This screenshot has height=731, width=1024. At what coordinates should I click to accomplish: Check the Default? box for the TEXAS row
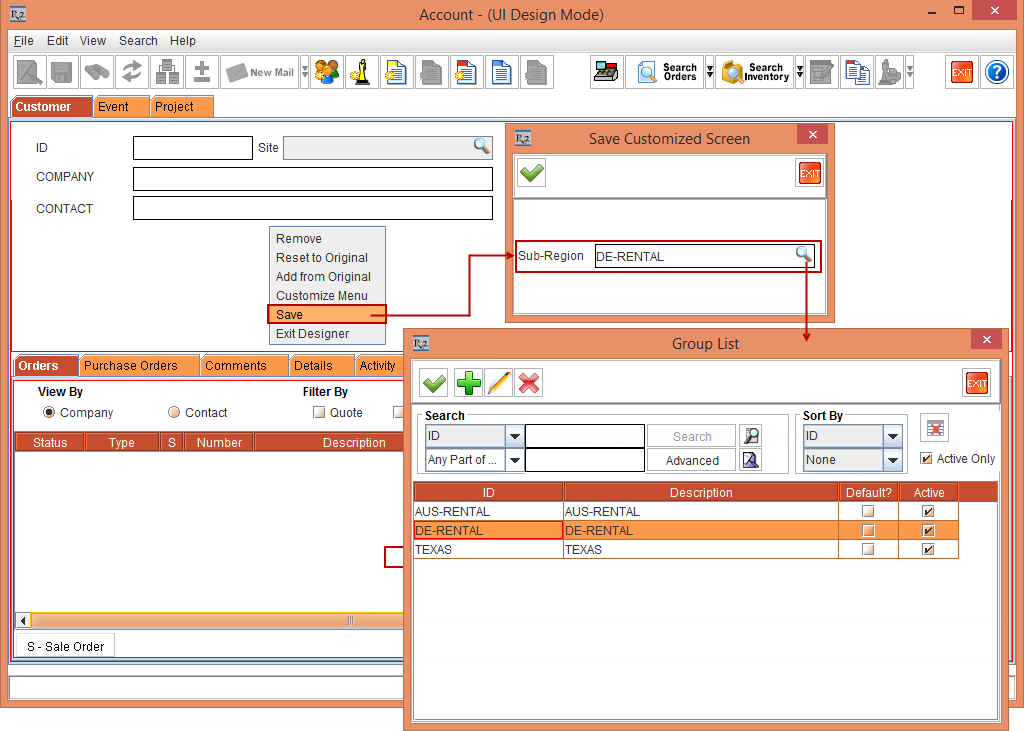click(868, 550)
